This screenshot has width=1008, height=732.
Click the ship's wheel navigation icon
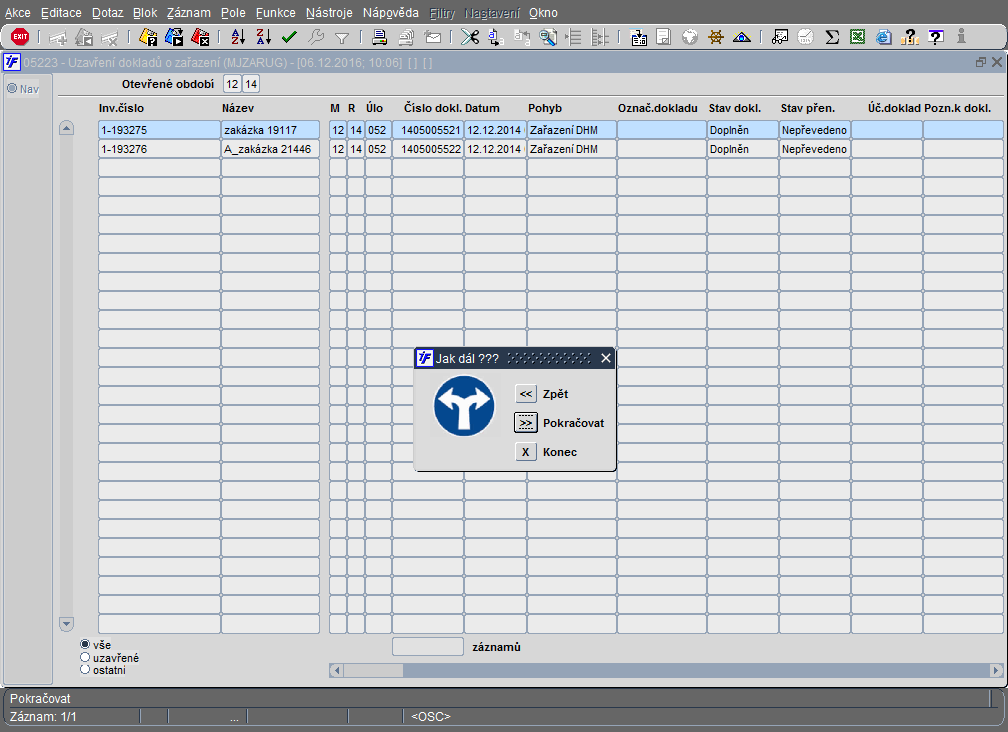pos(716,37)
